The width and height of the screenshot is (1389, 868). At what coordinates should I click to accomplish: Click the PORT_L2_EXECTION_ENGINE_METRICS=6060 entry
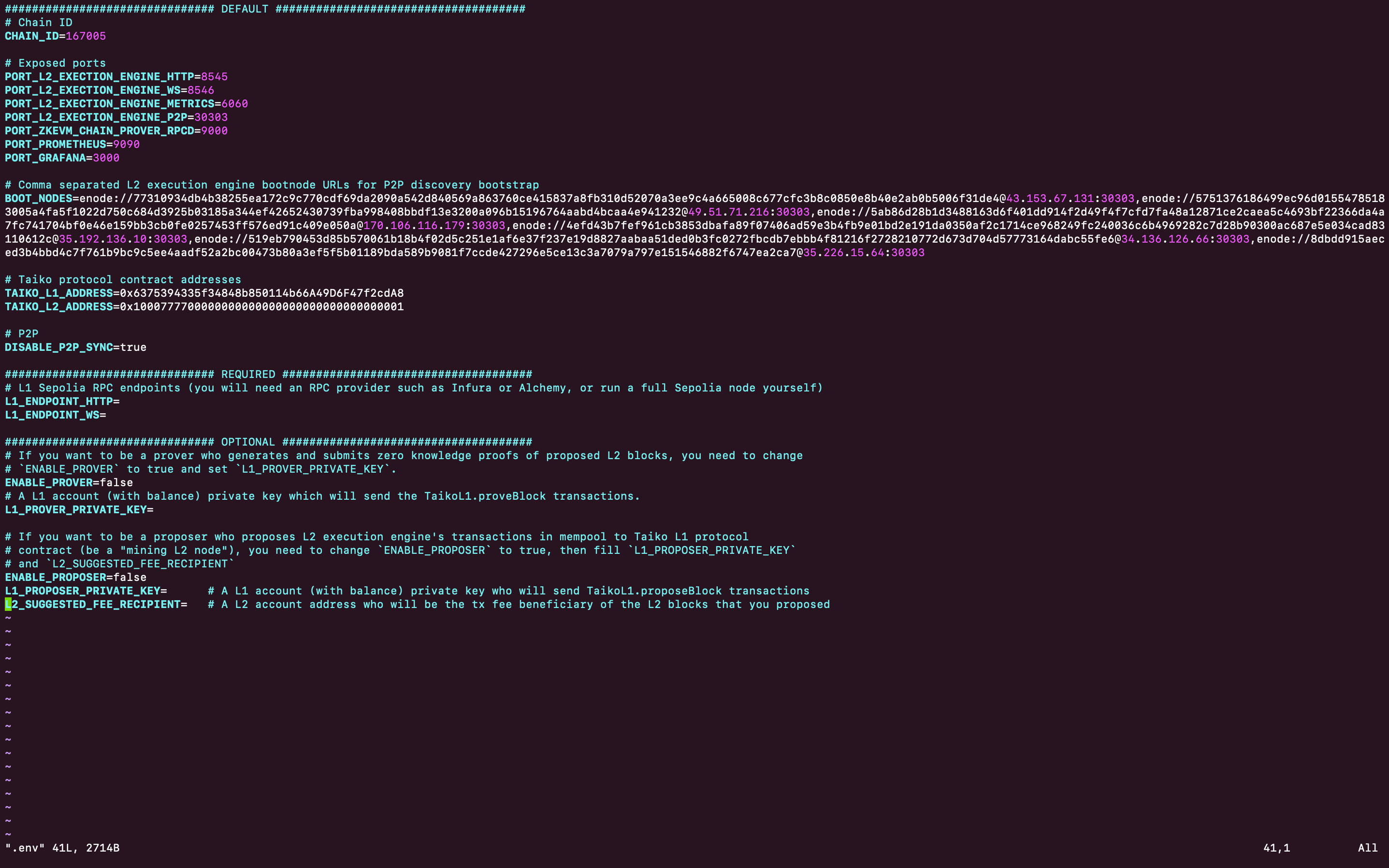click(126, 104)
